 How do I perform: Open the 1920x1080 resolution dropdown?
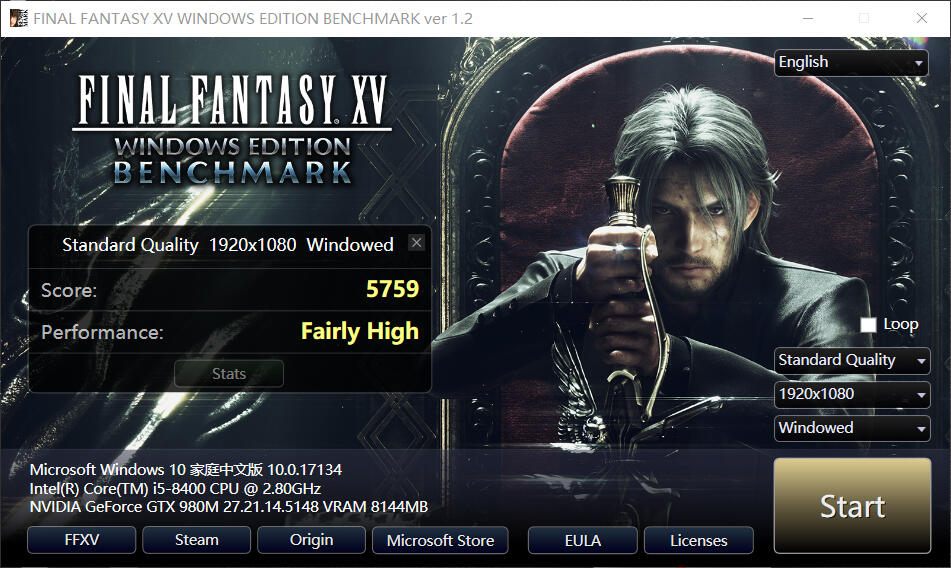[x=852, y=395]
